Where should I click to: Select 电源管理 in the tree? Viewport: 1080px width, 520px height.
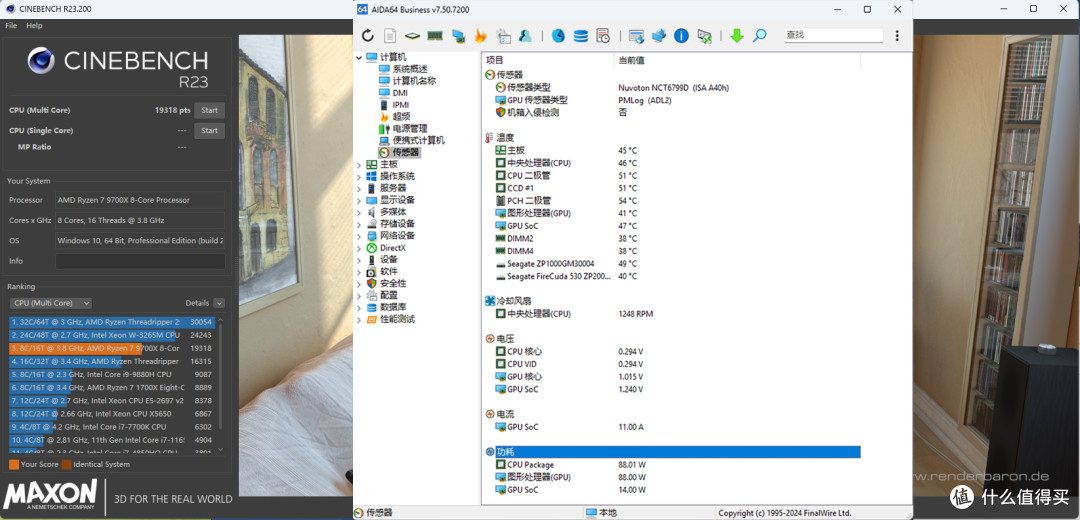(x=410, y=129)
